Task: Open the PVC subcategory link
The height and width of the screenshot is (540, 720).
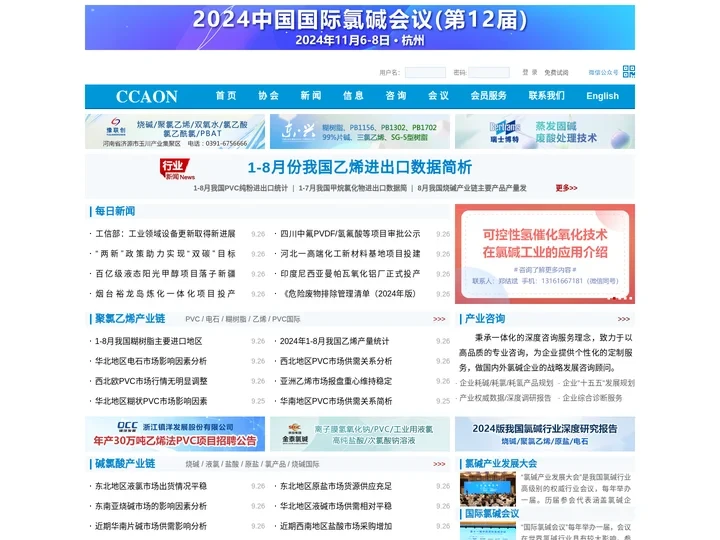Action: click(x=192, y=319)
